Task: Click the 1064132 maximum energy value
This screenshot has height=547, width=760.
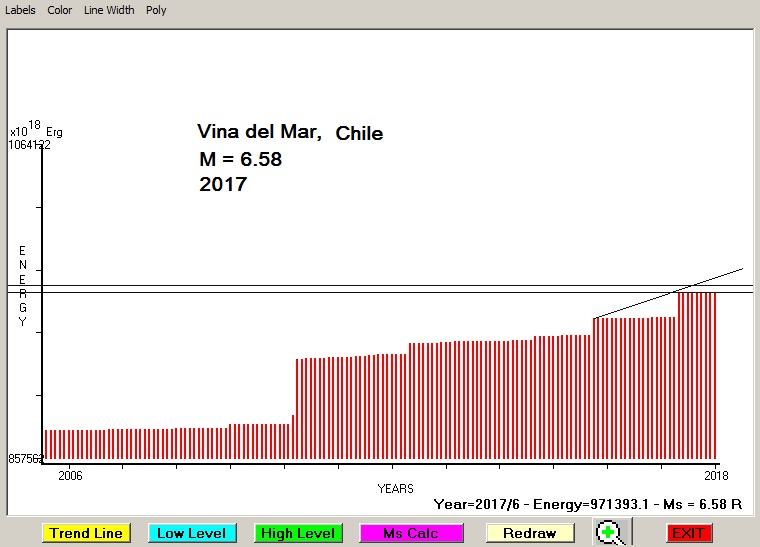Action: [30, 144]
